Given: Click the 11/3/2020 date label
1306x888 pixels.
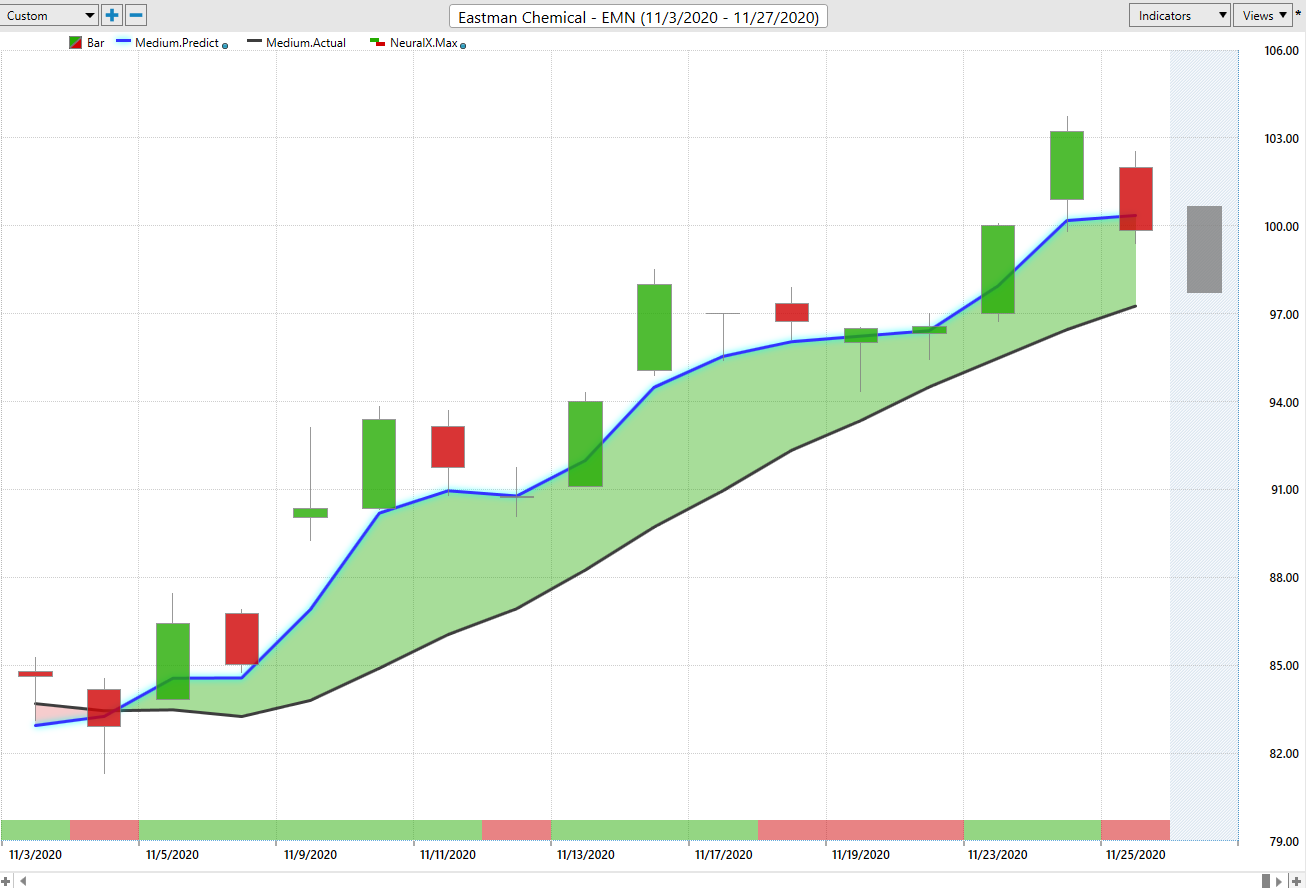Looking at the screenshot, I should coord(36,855).
